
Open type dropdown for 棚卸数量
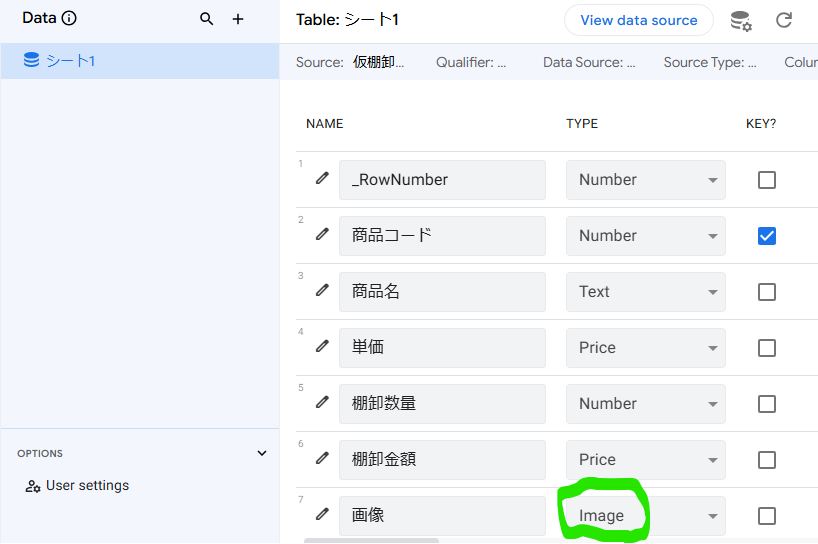[645, 404]
